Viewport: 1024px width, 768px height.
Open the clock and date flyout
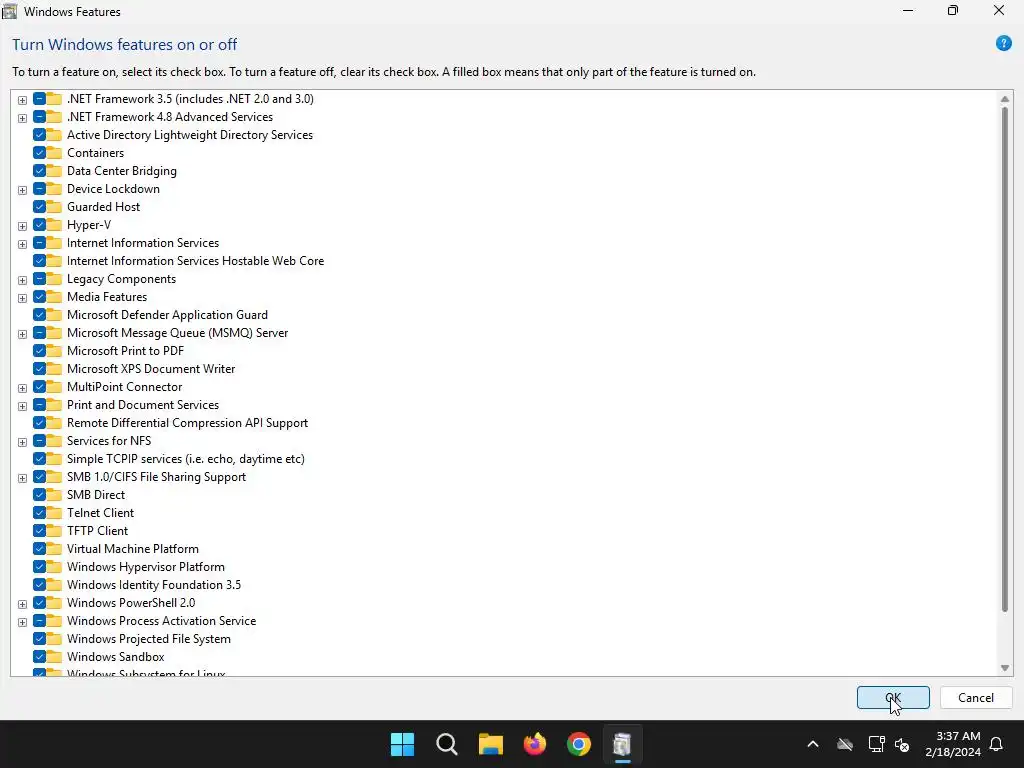pyautogui.click(x=953, y=744)
